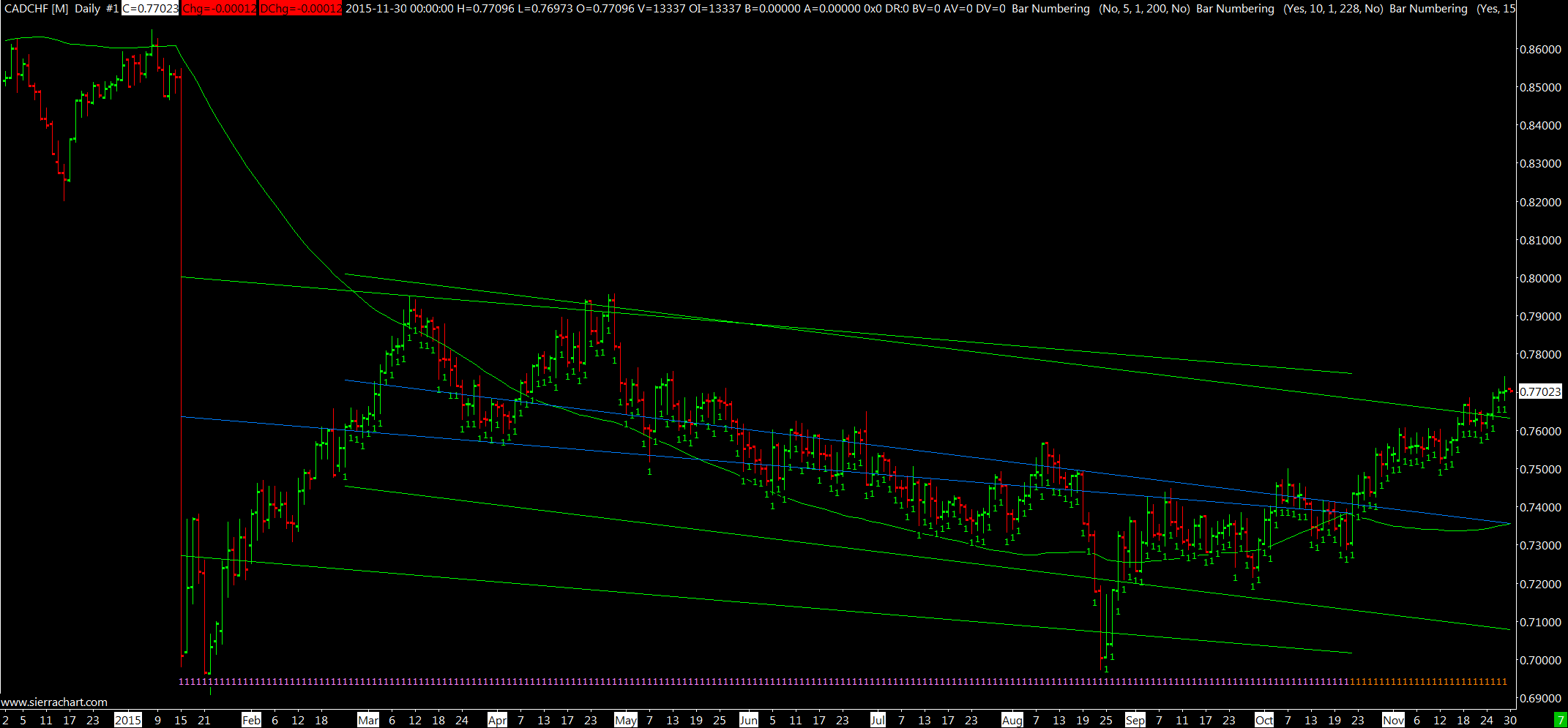Select the Oct month marker on time axis

tap(1264, 720)
